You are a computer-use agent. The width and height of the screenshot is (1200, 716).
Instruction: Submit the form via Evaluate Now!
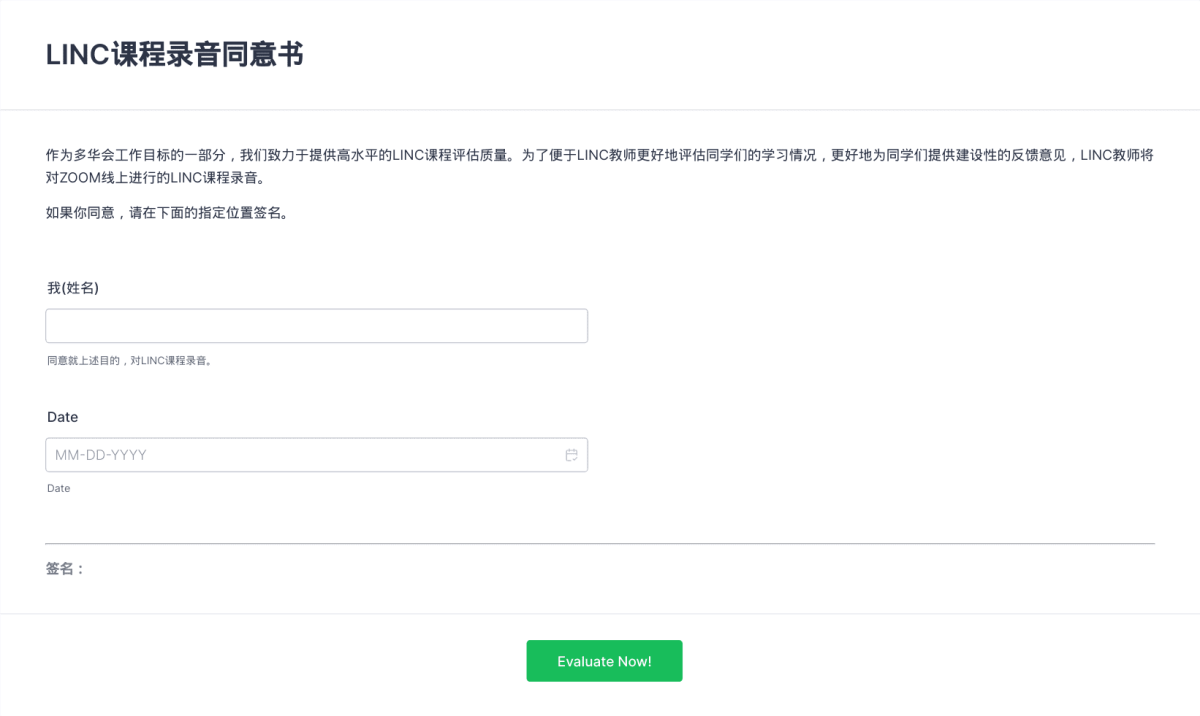[604, 660]
